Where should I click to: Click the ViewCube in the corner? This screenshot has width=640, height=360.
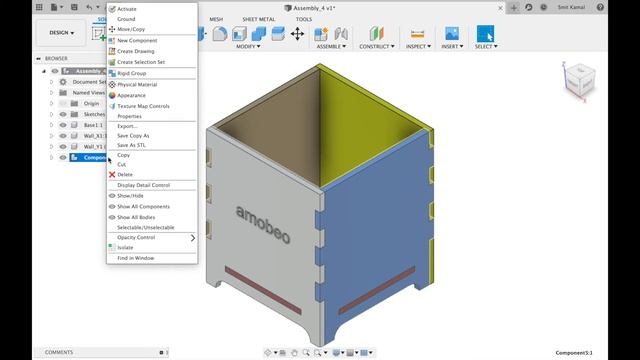coord(579,80)
